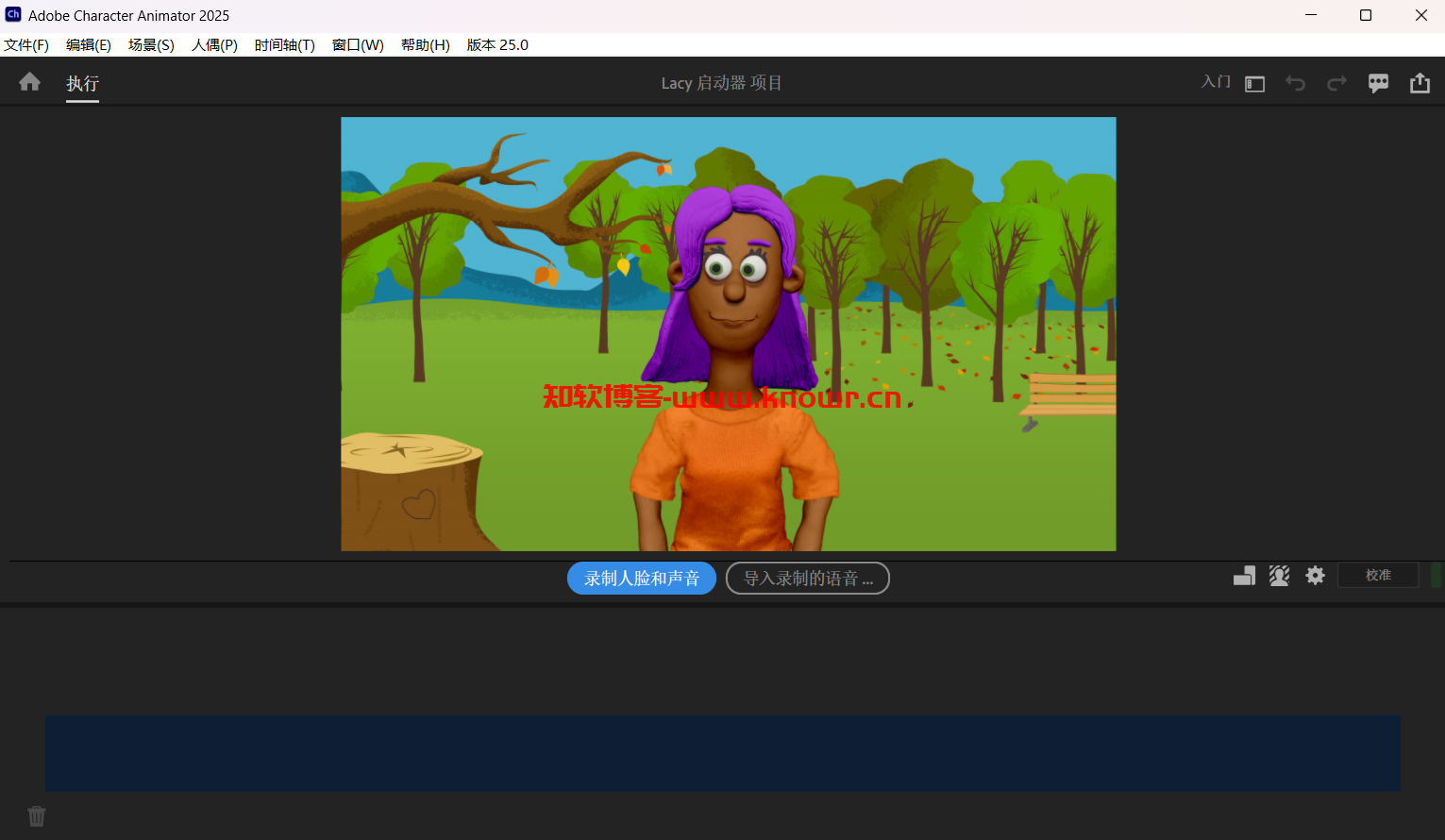This screenshot has height=840, width=1445.
Task: Delete using the trash can icon
Action: point(37,815)
